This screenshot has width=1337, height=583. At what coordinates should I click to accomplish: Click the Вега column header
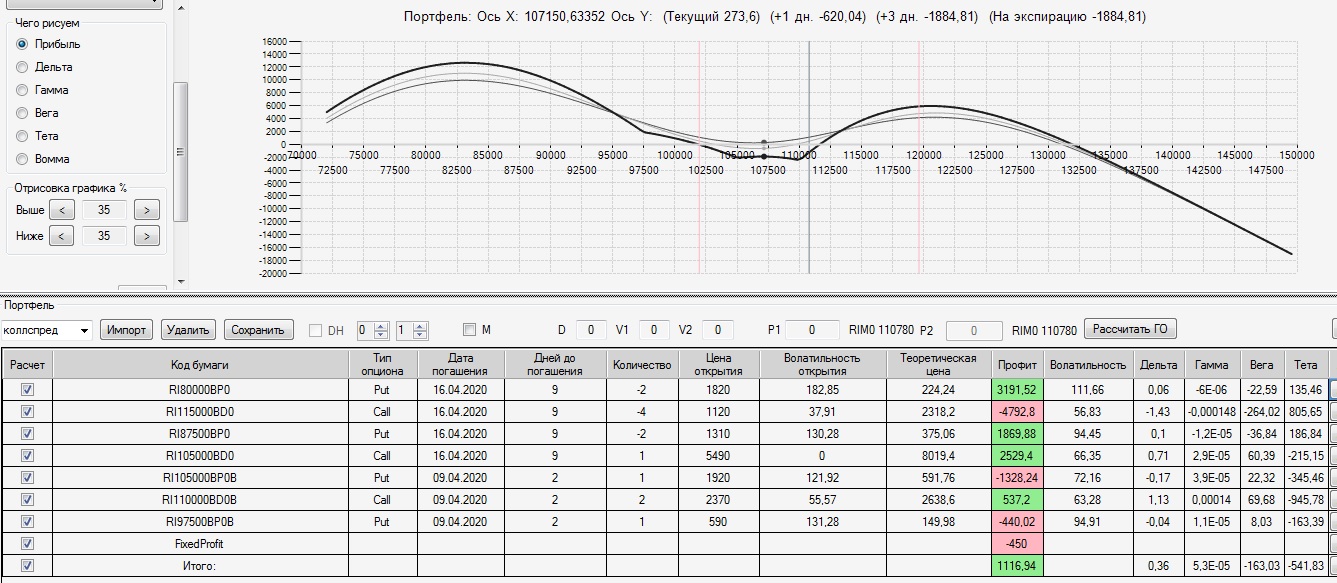click(1262, 364)
